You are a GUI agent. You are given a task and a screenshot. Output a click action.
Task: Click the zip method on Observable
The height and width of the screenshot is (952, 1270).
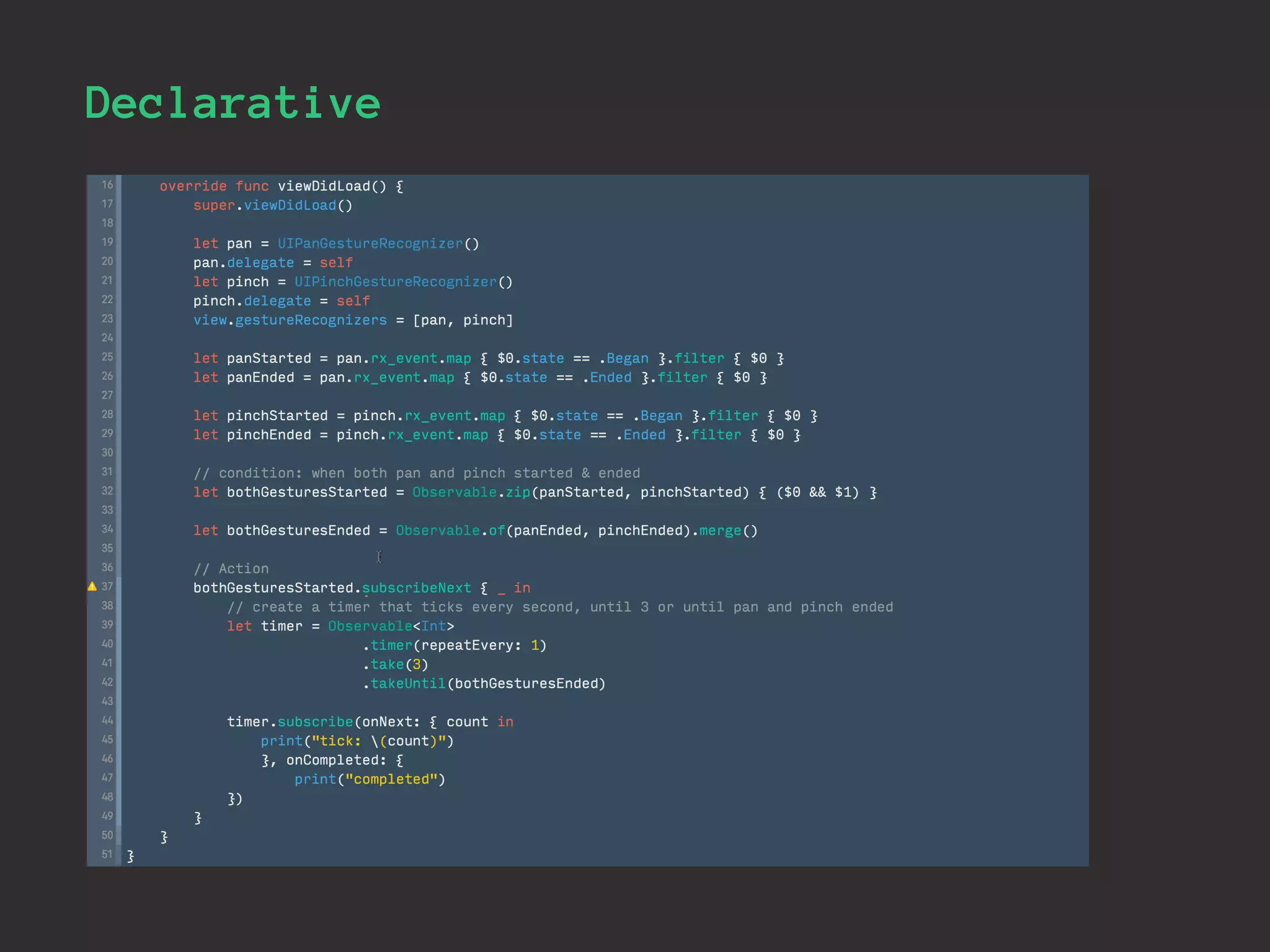[518, 493]
